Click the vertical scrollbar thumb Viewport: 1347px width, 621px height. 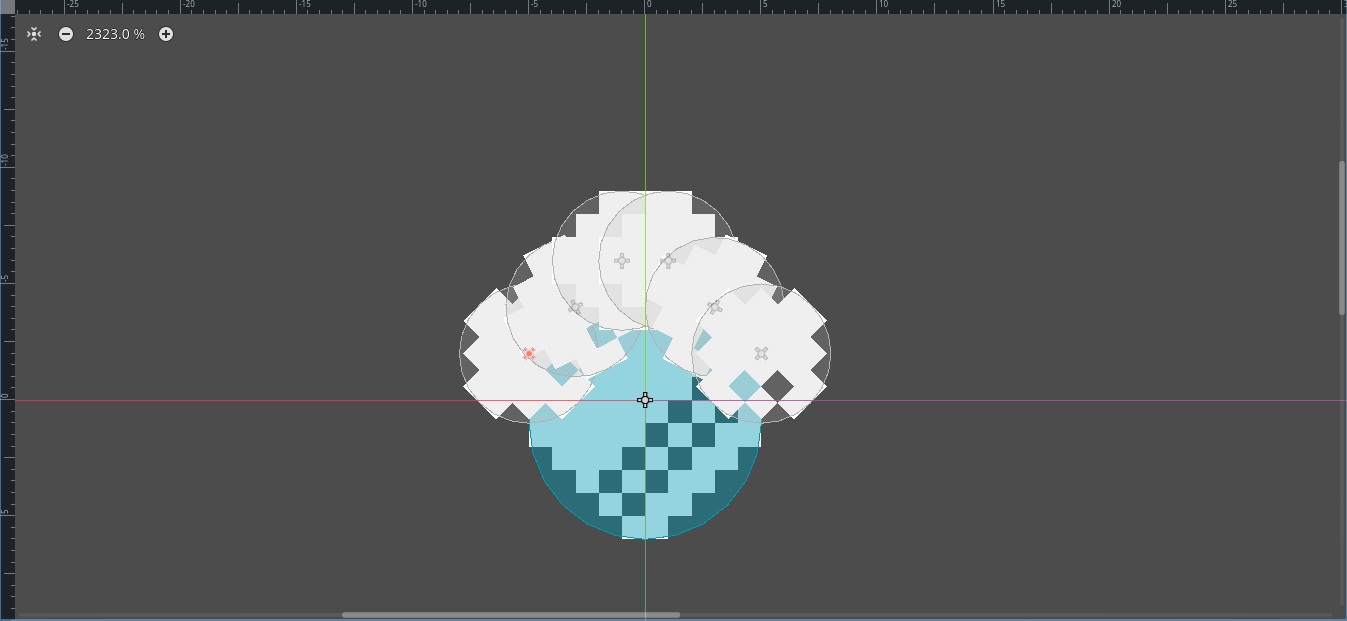point(1342,237)
